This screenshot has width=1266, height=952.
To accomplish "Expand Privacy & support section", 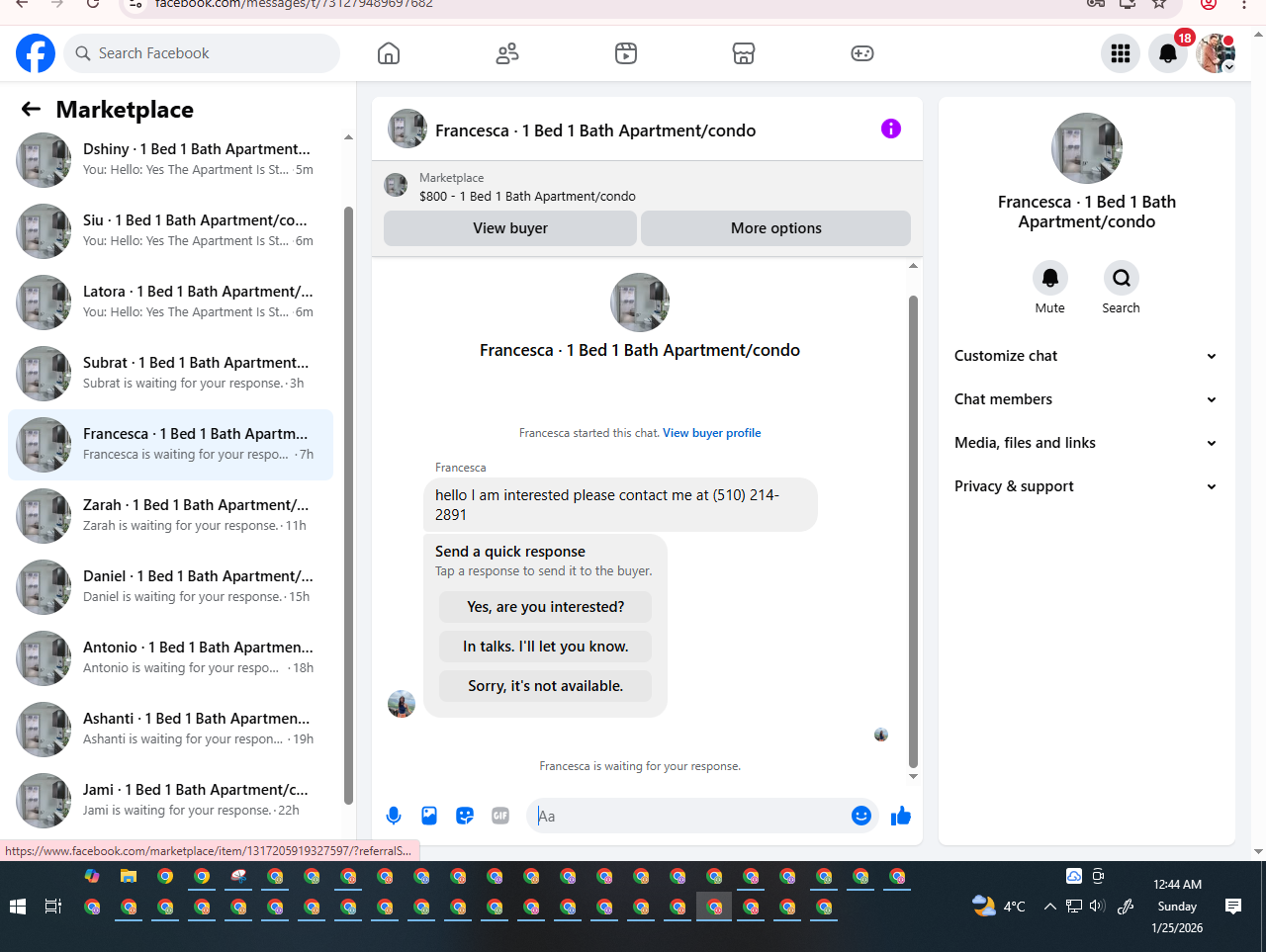I will point(1086,486).
